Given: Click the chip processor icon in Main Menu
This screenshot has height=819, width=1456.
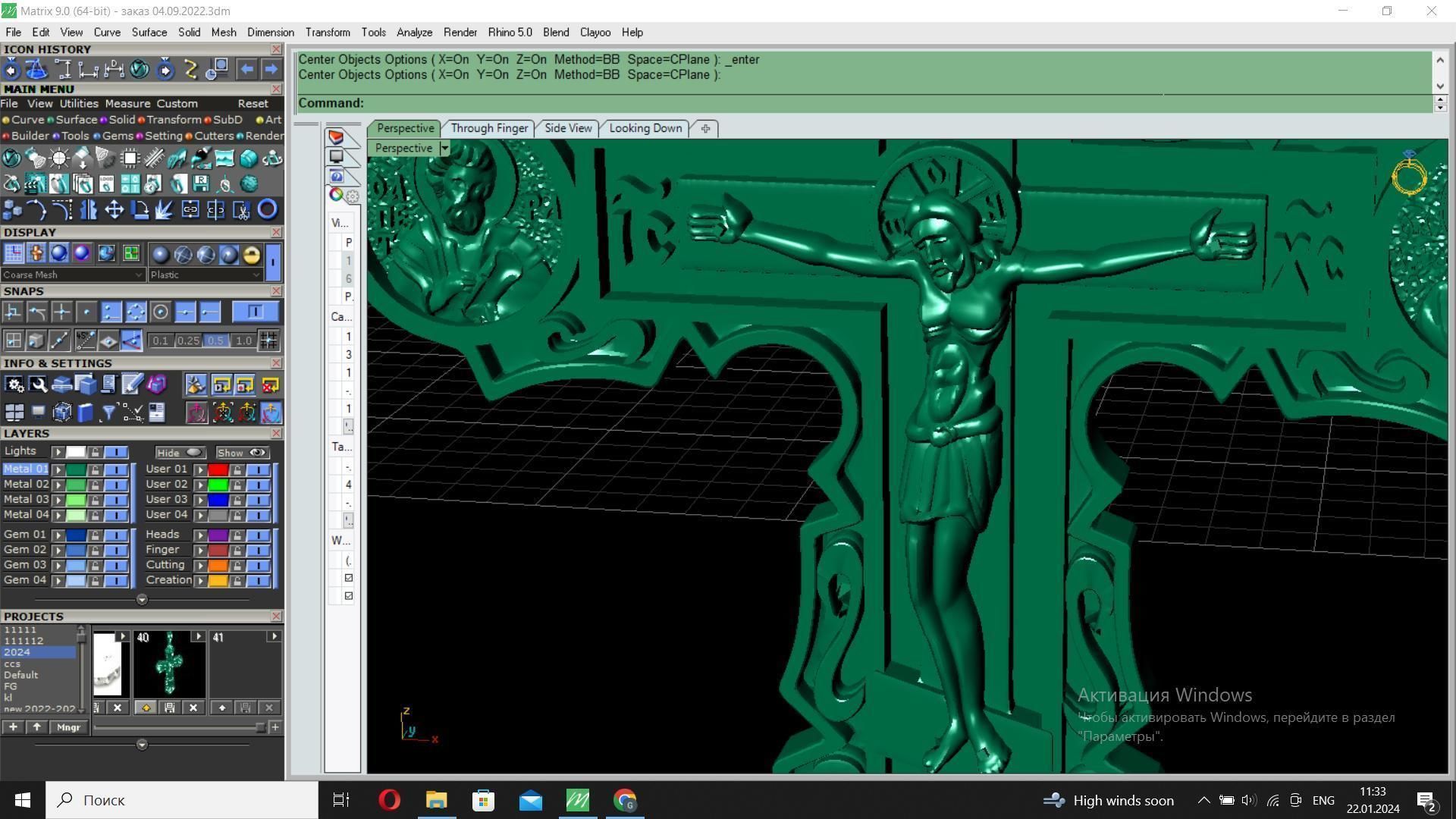Looking at the screenshot, I should (130, 158).
